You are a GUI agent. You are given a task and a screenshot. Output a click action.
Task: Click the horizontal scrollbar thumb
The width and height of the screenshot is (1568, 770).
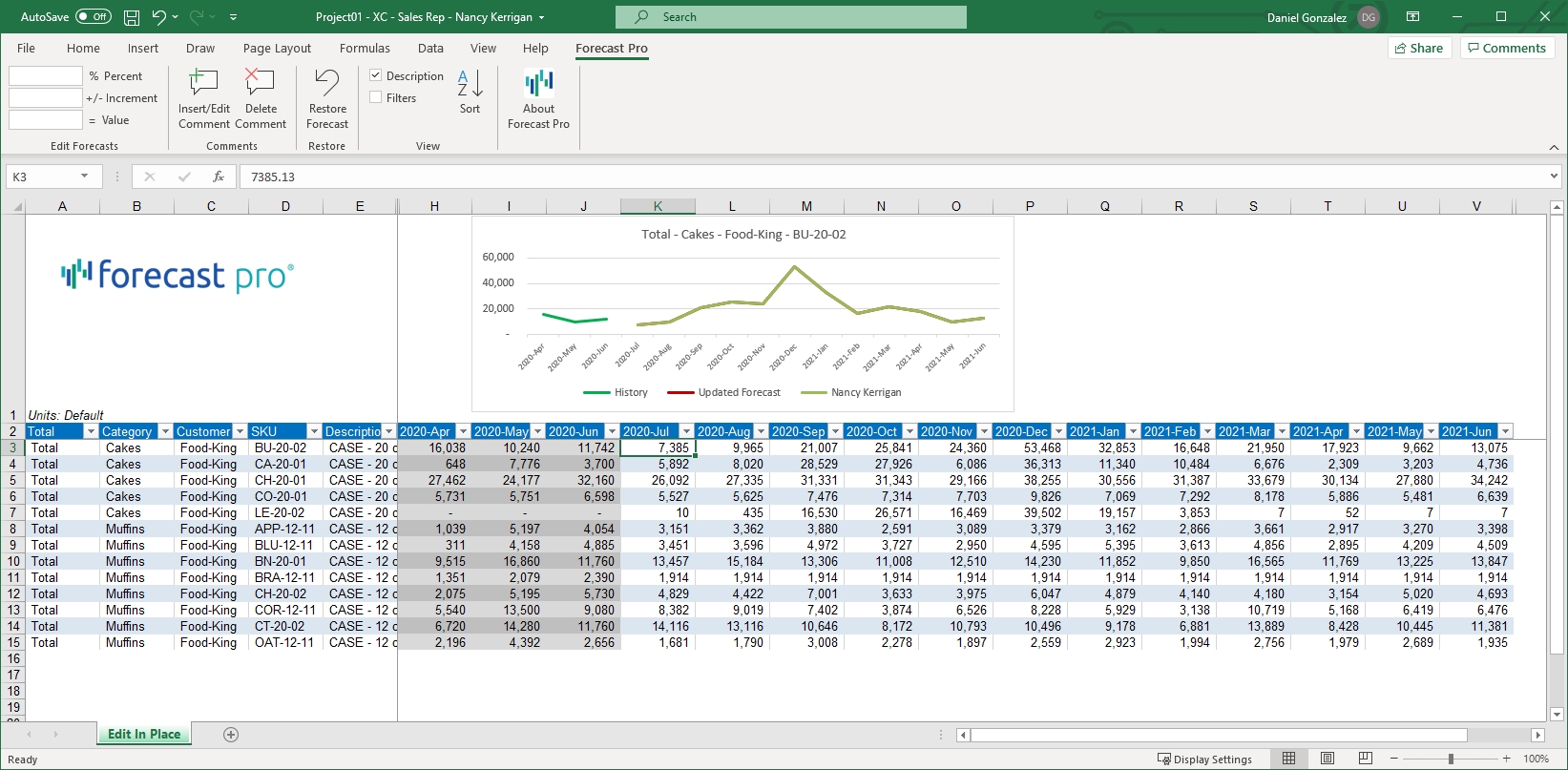[x=1219, y=735]
